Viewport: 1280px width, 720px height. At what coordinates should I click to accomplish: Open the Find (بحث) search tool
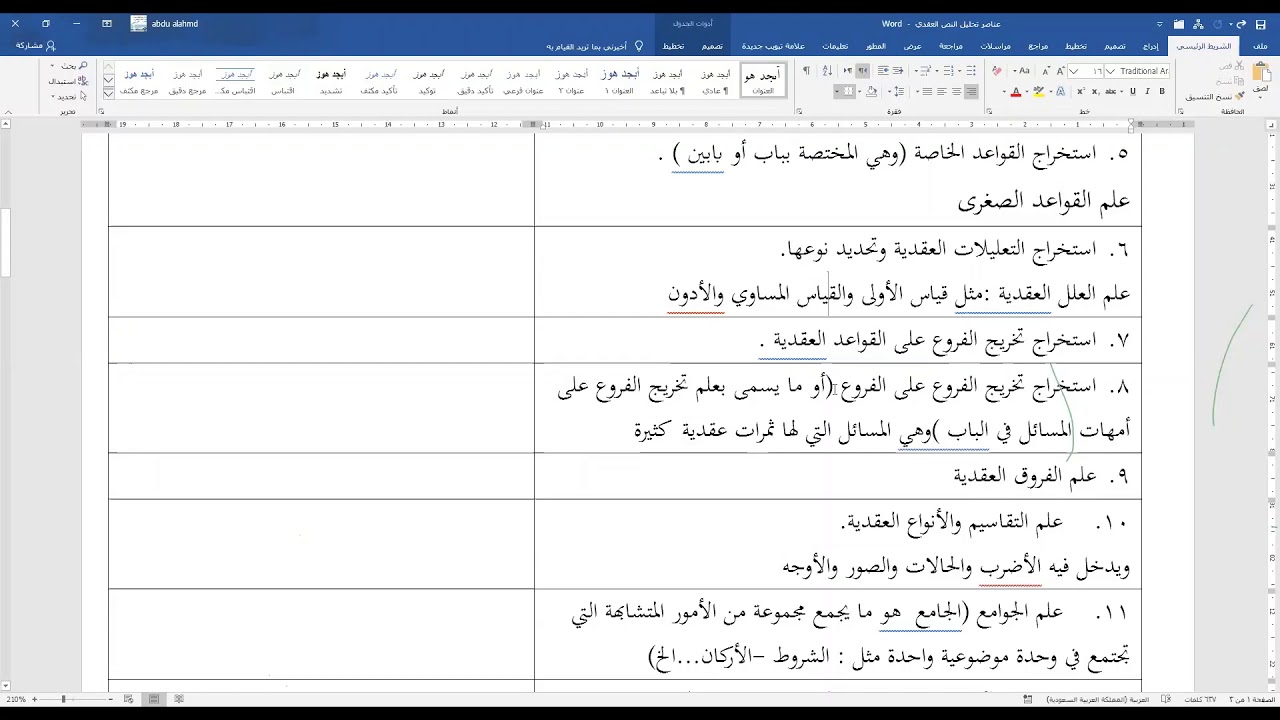point(72,66)
